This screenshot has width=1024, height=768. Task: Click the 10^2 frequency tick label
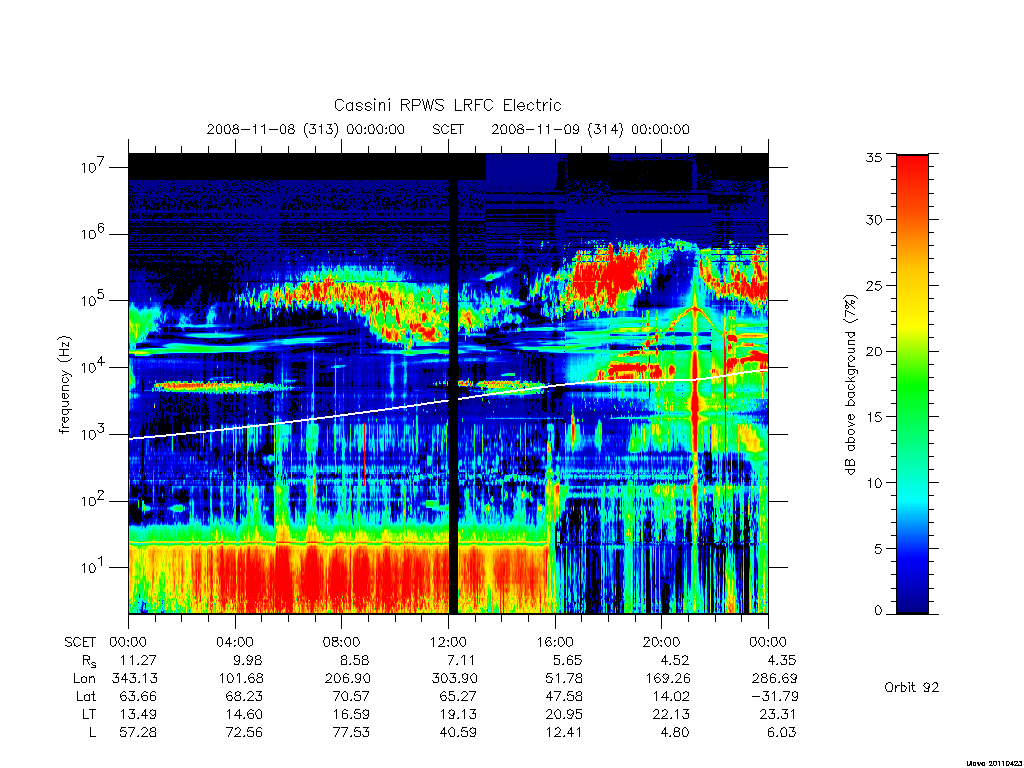coord(93,500)
